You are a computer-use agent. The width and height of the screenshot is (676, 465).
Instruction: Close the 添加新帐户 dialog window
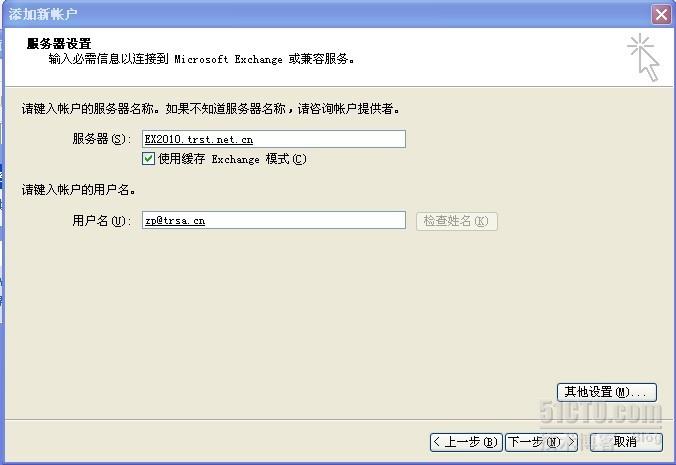click(661, 14)
